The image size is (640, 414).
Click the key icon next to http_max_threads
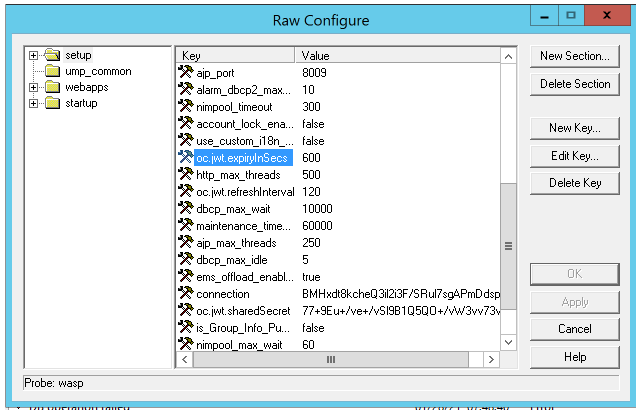click(x=185, y=175)
